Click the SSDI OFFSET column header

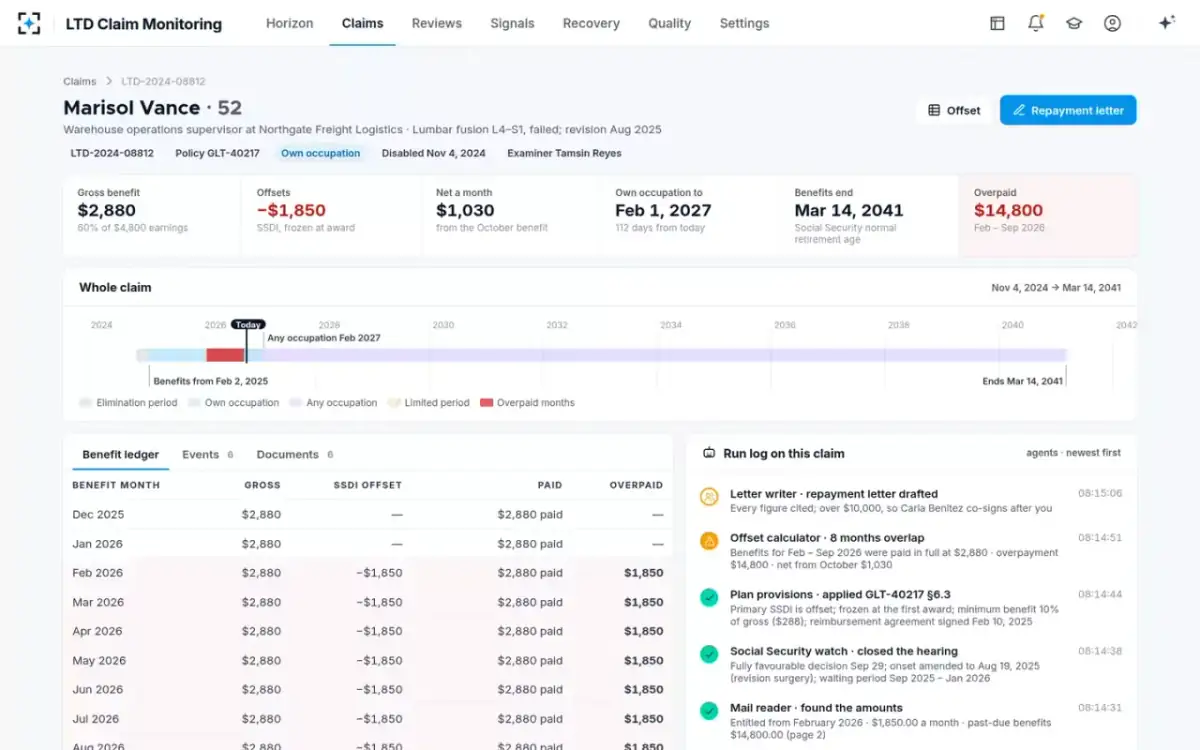(368, 485)
